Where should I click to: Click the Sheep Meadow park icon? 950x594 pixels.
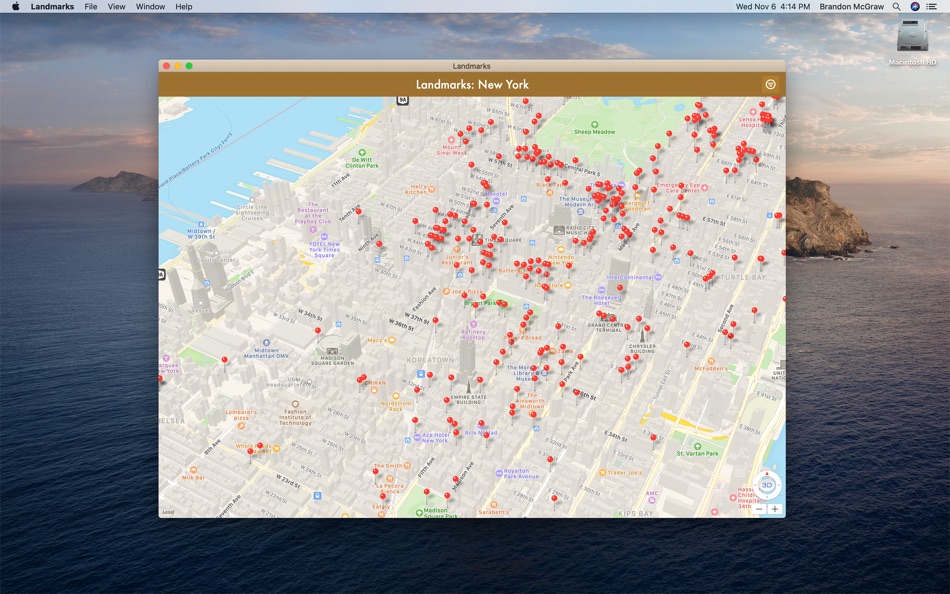[x=594, y=124]
